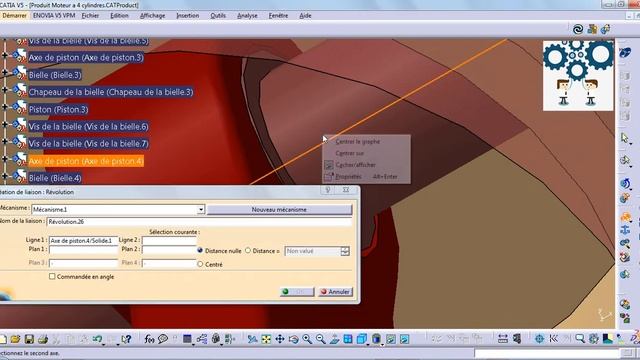Click the Hide/Show toolbar icon
This screenshot has height=360, width=640.
[x=391, y=339]
